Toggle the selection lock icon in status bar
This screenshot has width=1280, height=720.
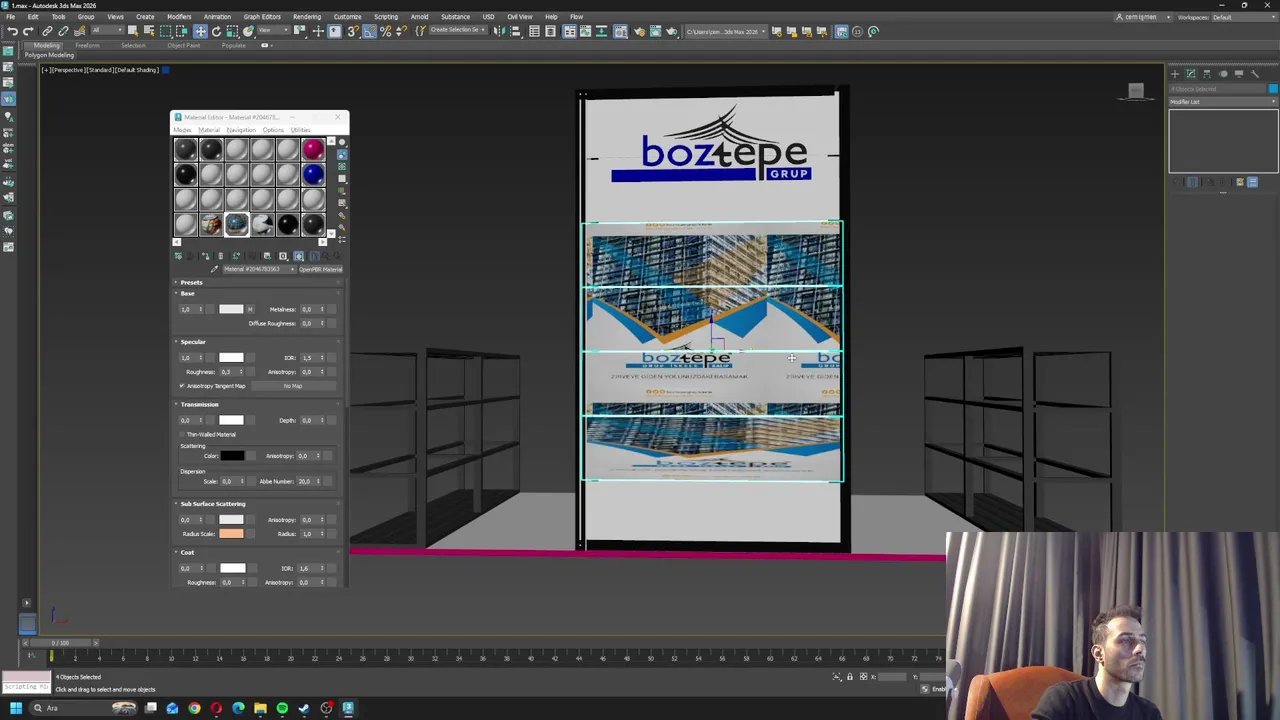click(x=849, y=677)
